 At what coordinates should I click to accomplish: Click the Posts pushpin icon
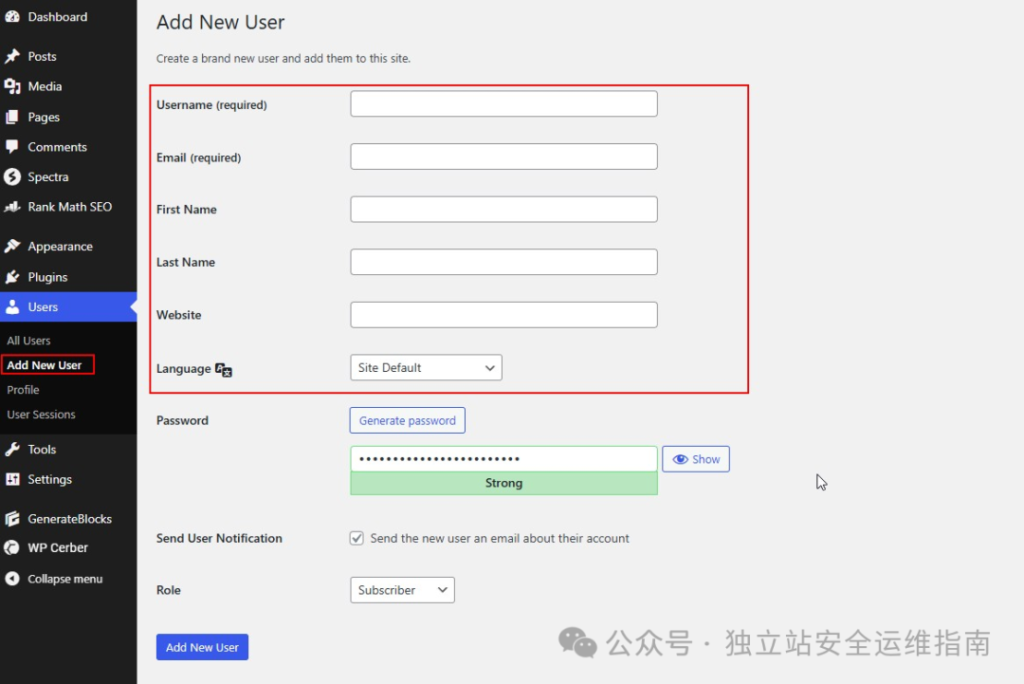pos(12,56)
